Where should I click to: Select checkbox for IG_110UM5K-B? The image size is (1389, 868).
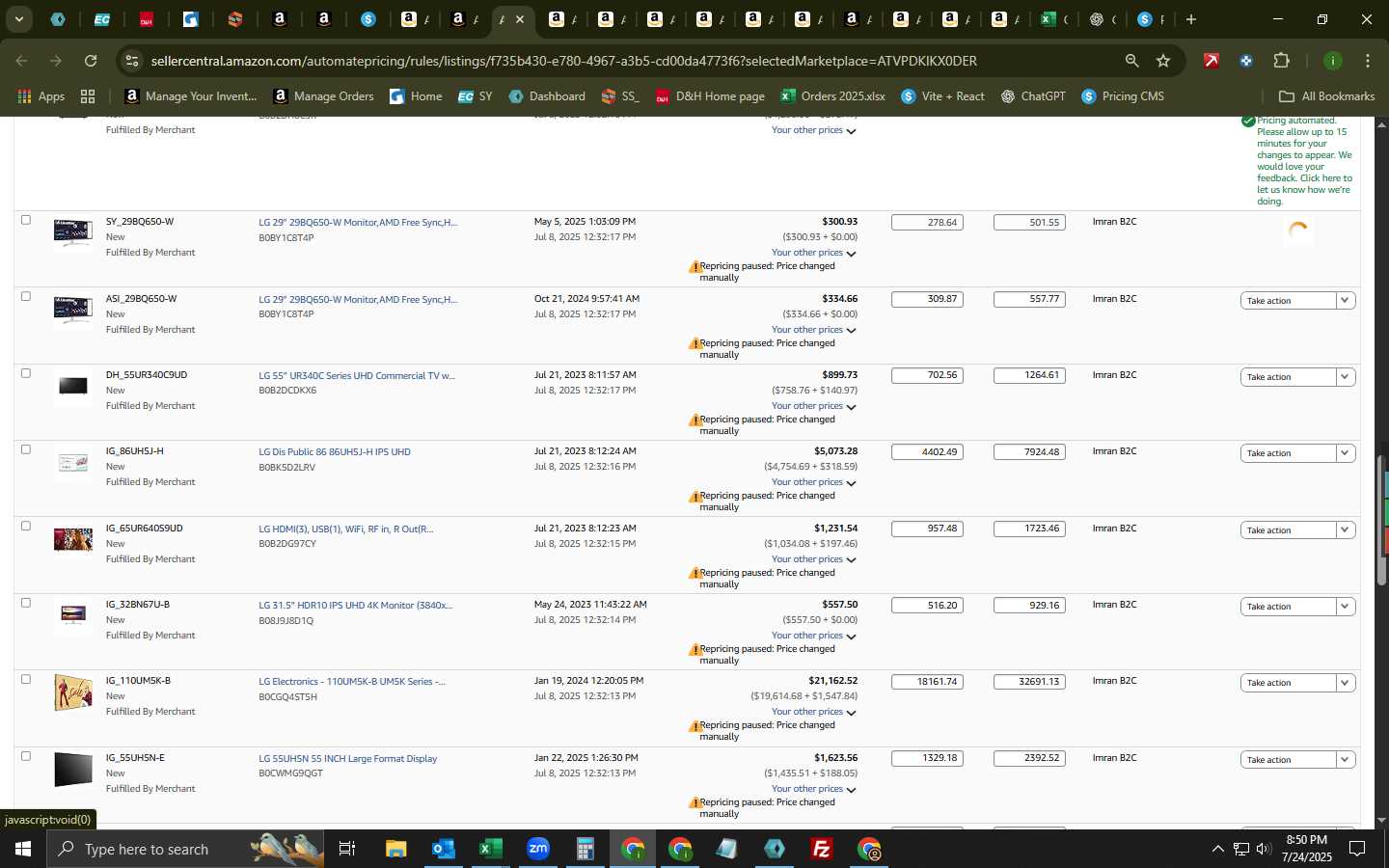click(x=26, y=679)
